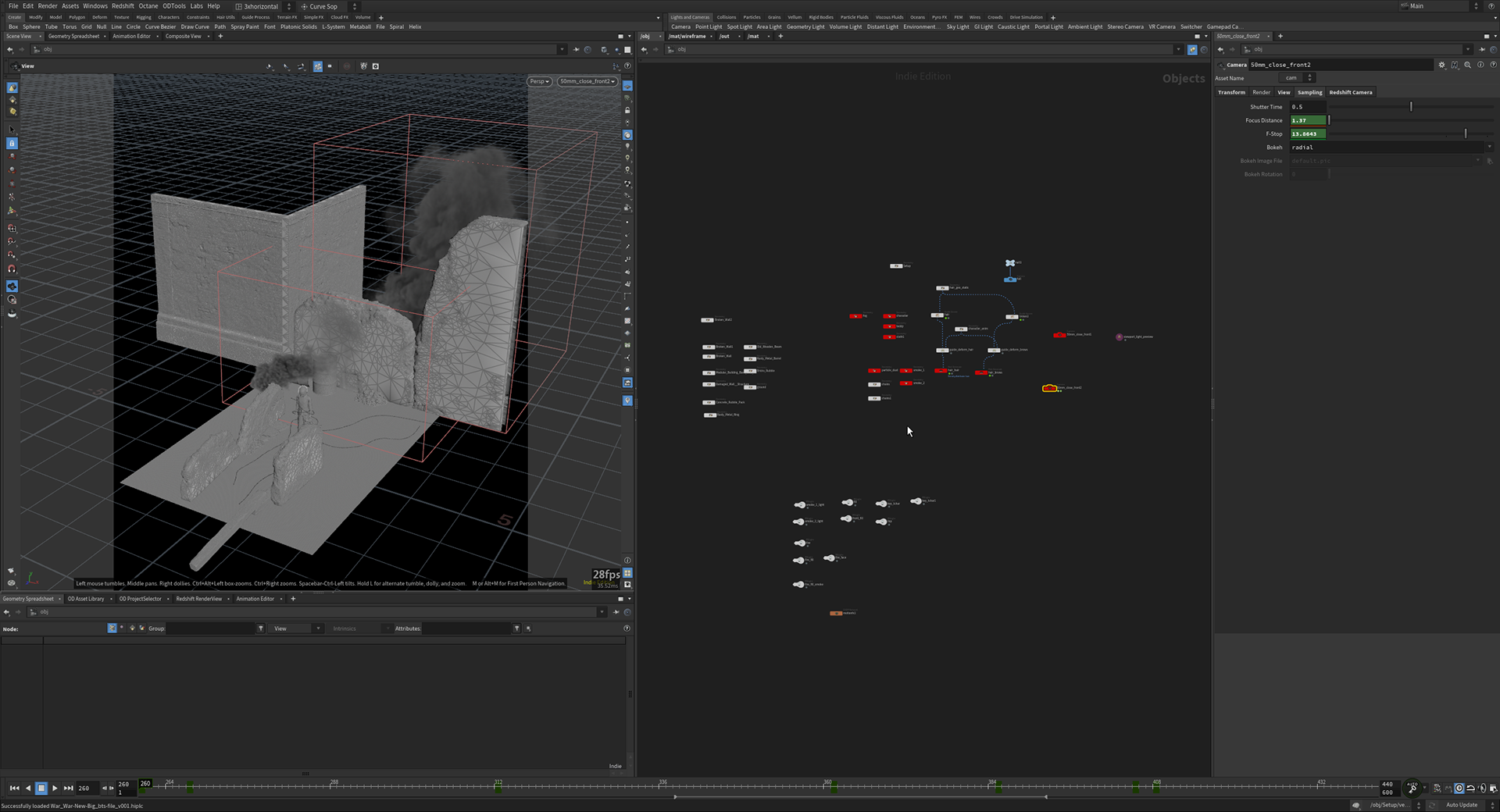Click the geometry spreadsheet points mode icon
The image size is (1500, 812).
coord(112,628)
